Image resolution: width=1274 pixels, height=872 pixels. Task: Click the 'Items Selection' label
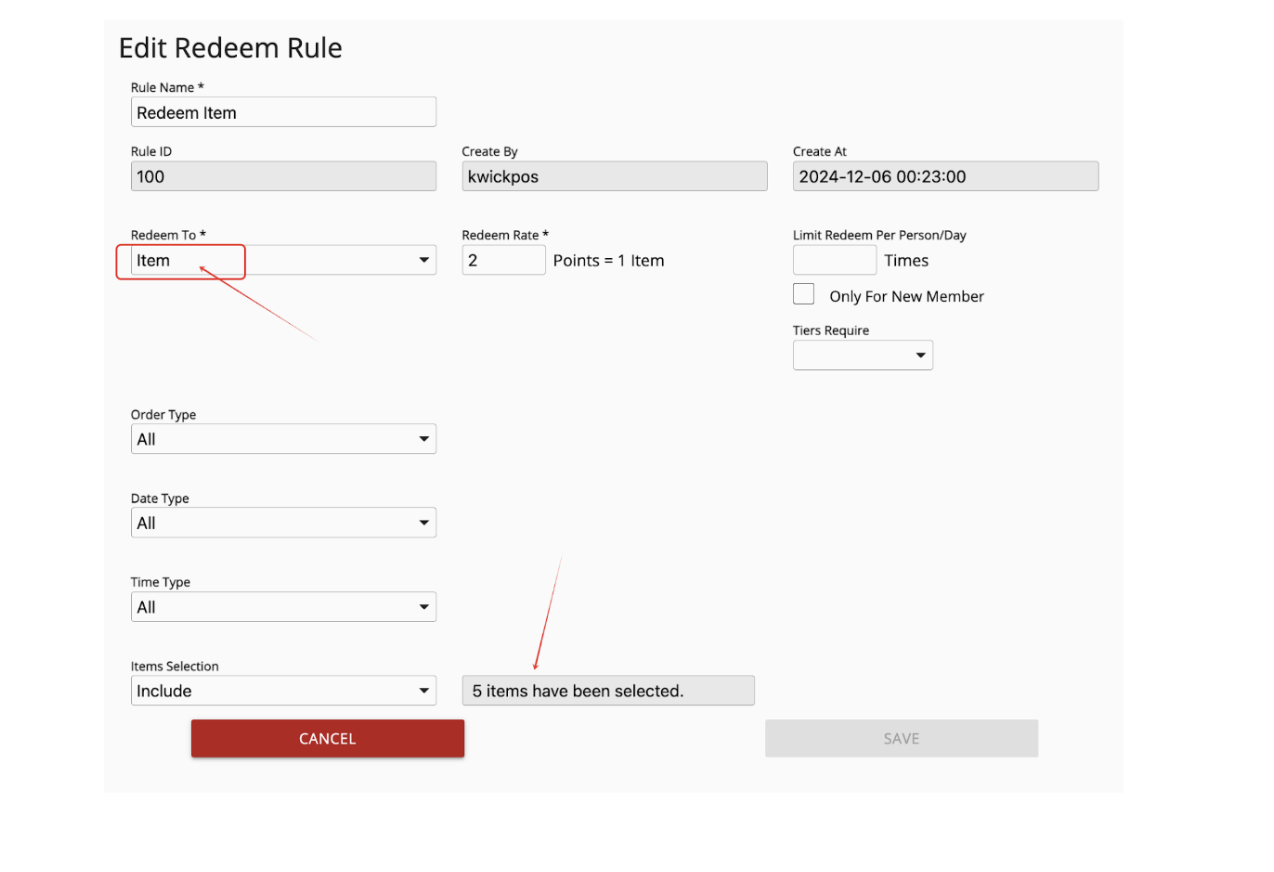click(x=174, y=666)
